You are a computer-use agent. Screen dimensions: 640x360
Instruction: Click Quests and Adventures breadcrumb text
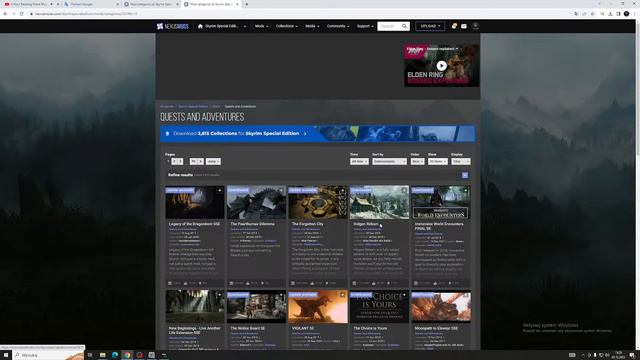point(240,107)
